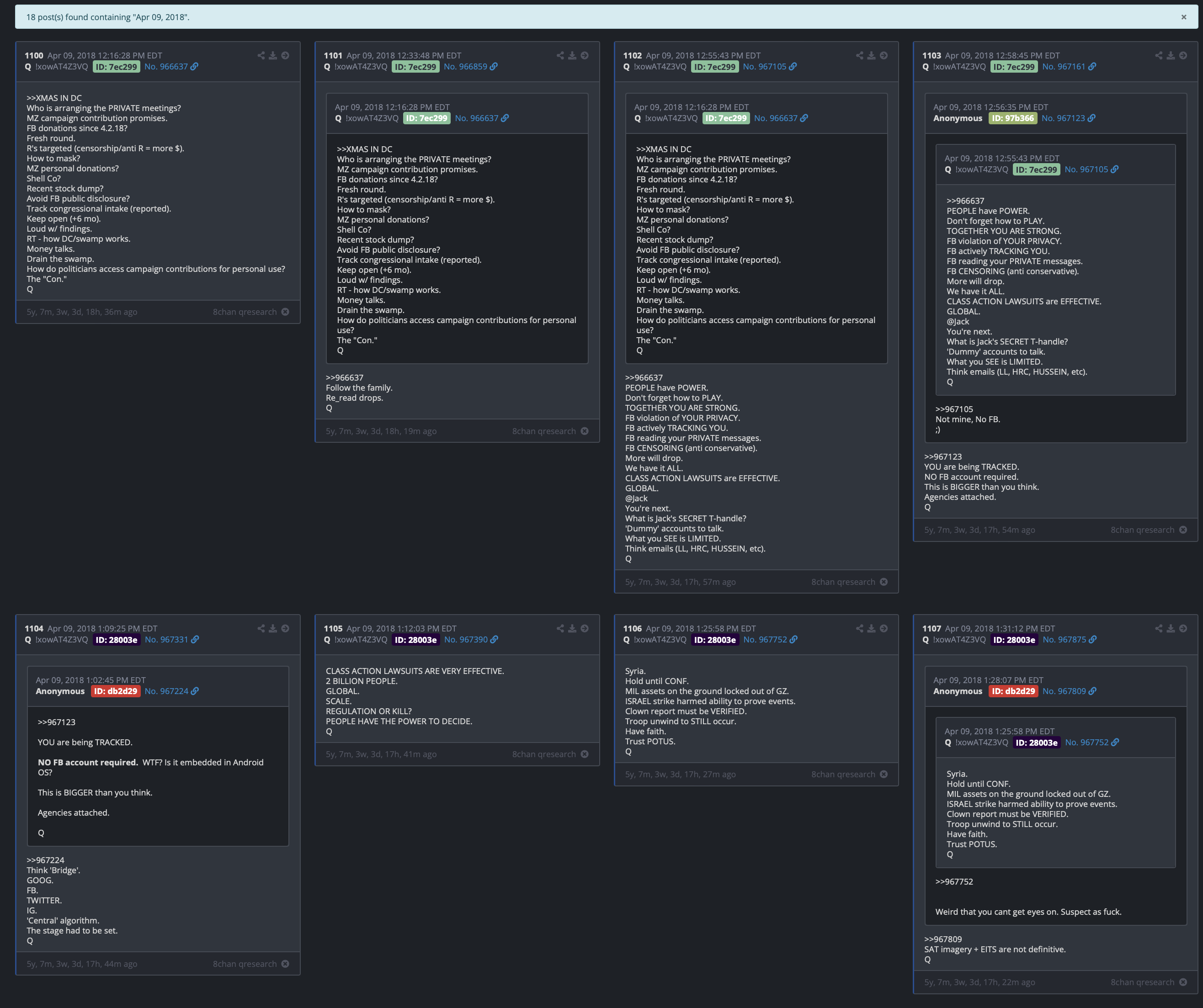Share post 1100
Image resolution: width=1203 pixels, height=1008 pixels.
coord(261,56)
